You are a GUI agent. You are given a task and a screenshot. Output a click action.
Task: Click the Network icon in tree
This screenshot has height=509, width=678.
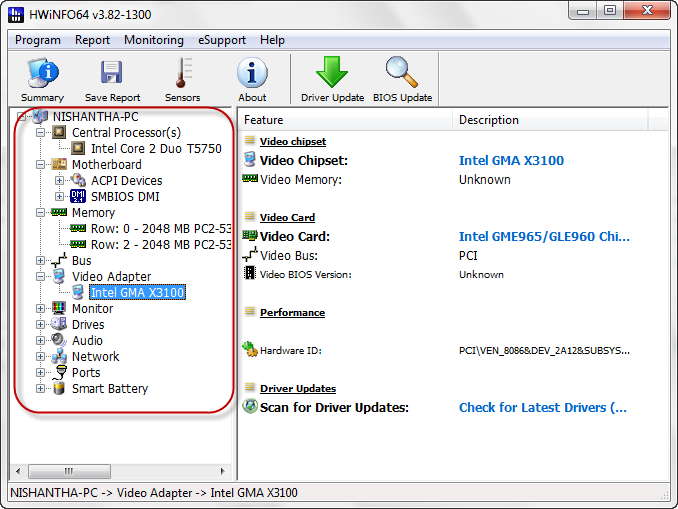[59, 356]
